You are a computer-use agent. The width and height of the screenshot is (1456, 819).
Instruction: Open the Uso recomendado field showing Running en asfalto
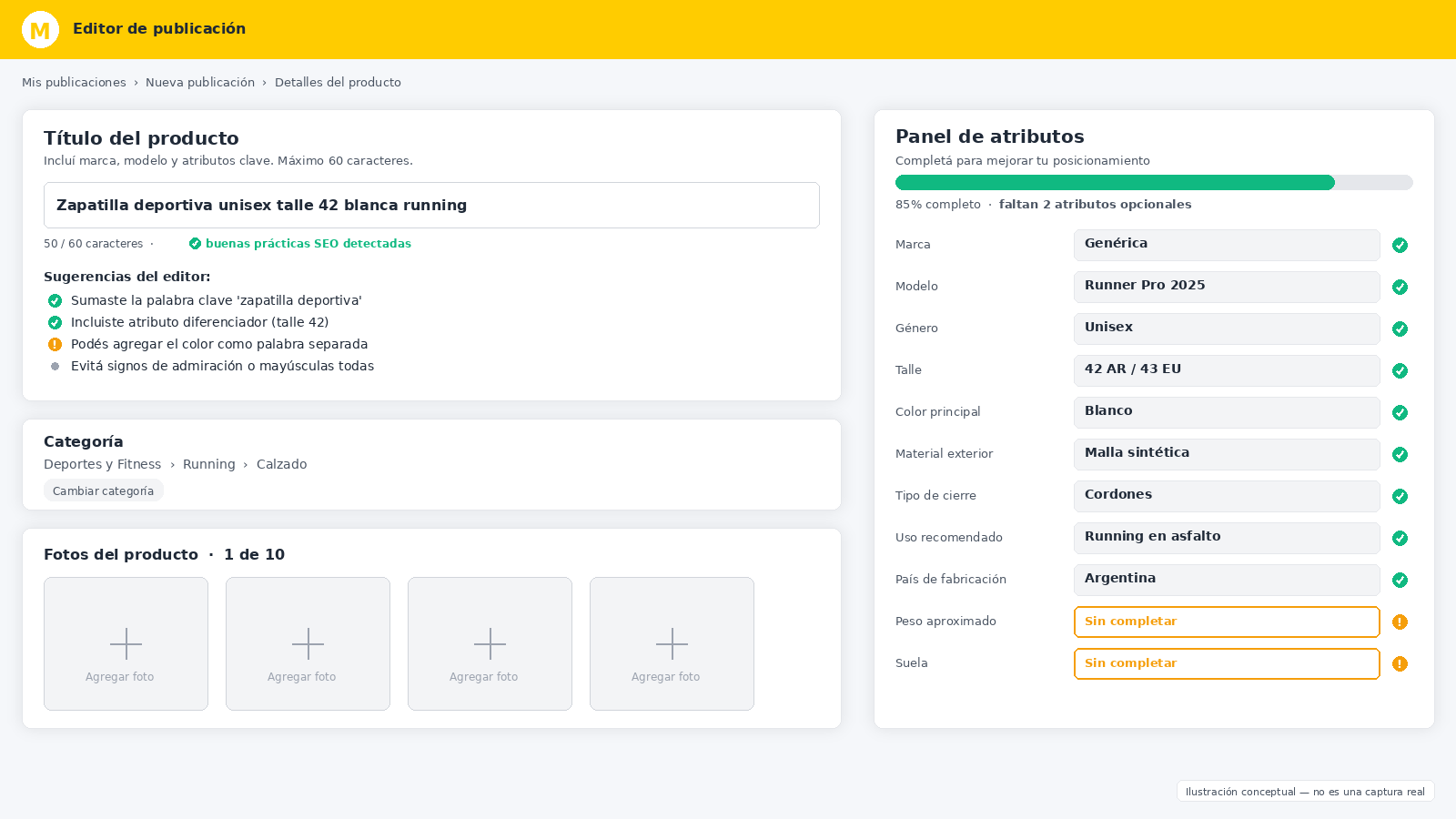pyautogui.click(x=1227, y=539)
